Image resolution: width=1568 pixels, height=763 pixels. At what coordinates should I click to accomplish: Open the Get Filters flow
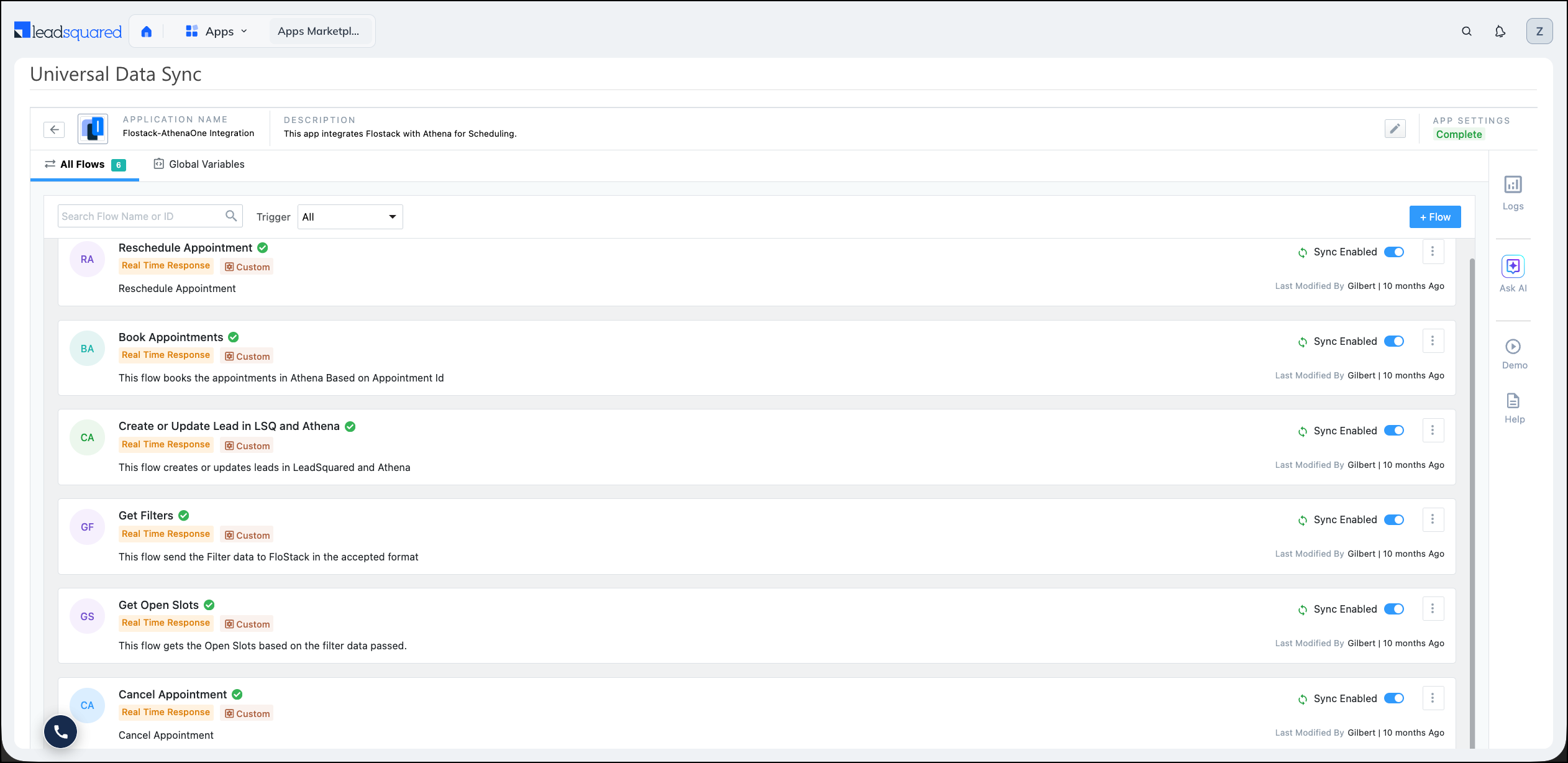145,516
